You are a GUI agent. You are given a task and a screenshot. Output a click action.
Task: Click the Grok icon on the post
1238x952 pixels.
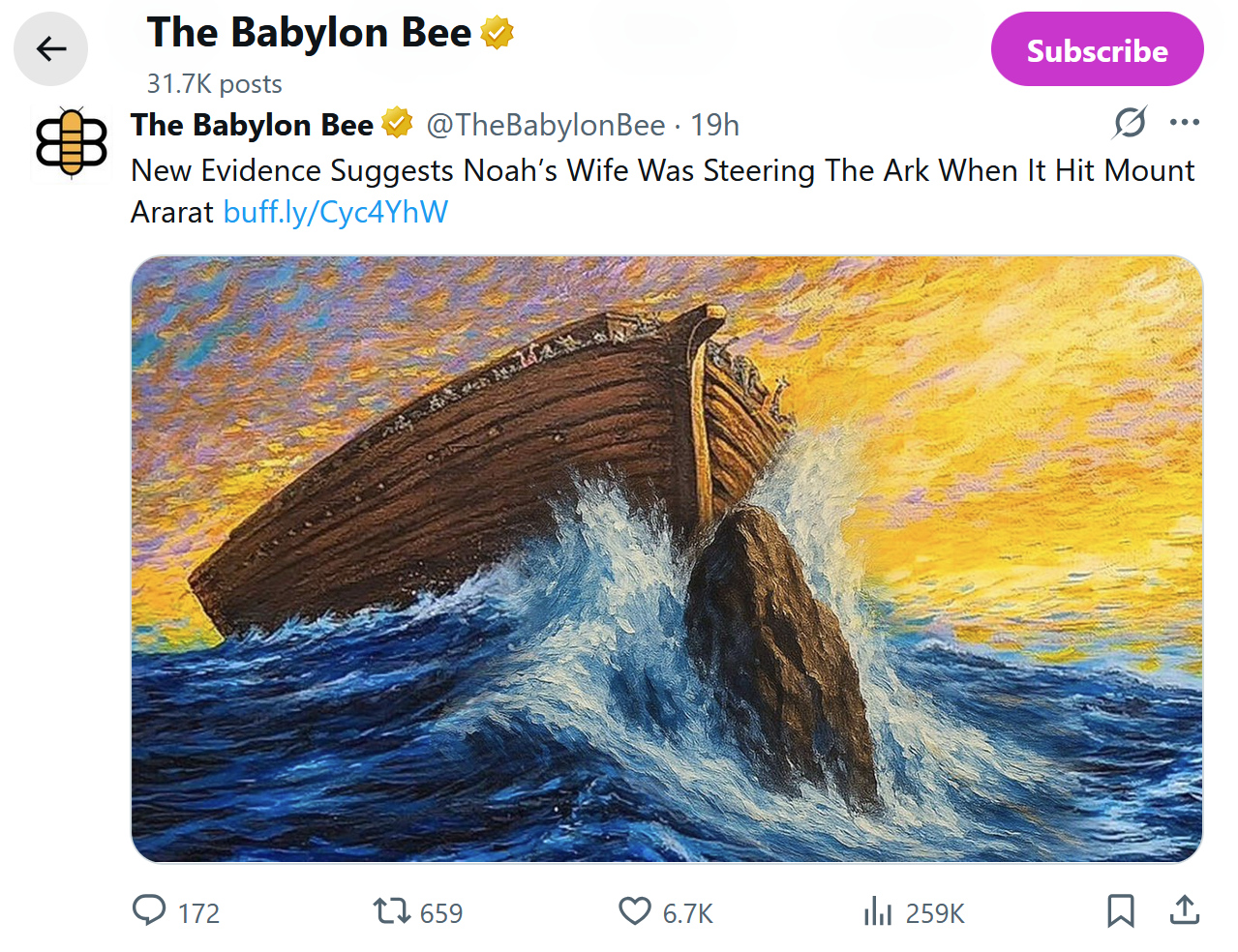tap(1130, 123)
